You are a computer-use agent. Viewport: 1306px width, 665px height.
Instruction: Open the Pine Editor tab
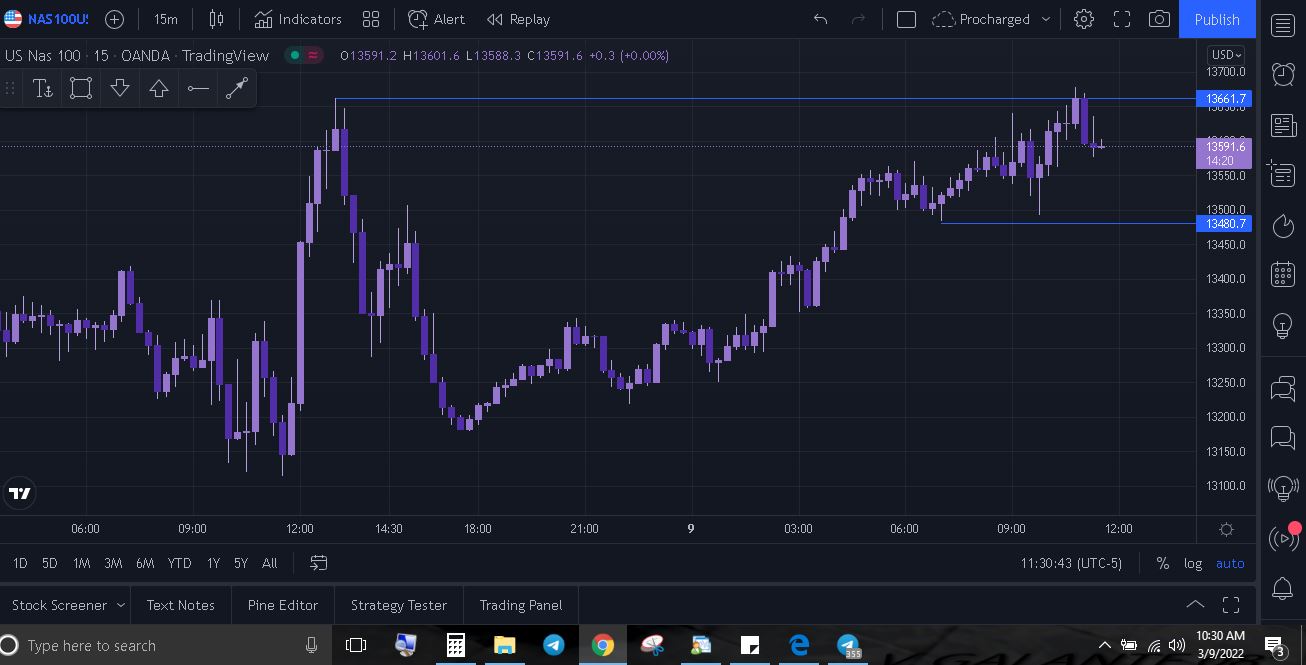point(283,605)
